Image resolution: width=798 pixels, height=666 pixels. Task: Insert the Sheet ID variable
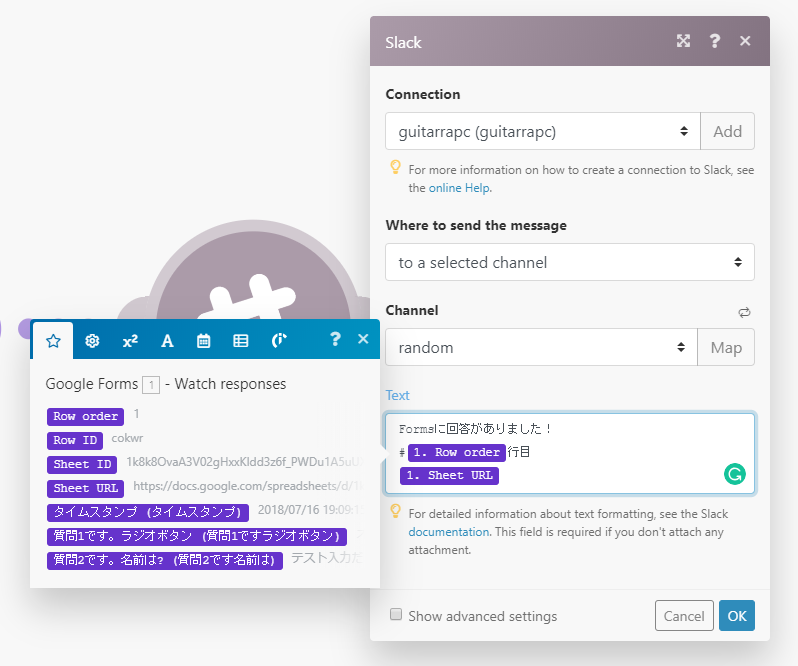pyautogui.click(x=82, y=464)
